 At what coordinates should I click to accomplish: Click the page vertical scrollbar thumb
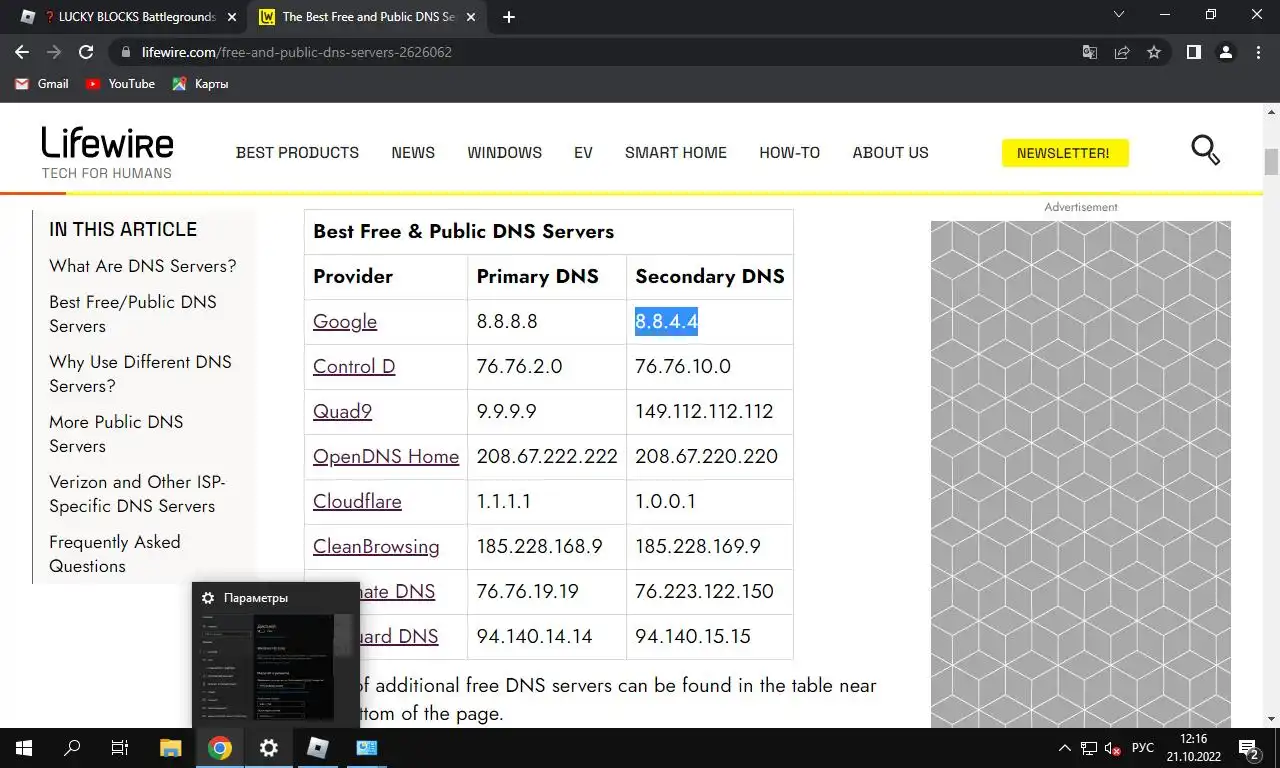click(x=1271, y=162)
